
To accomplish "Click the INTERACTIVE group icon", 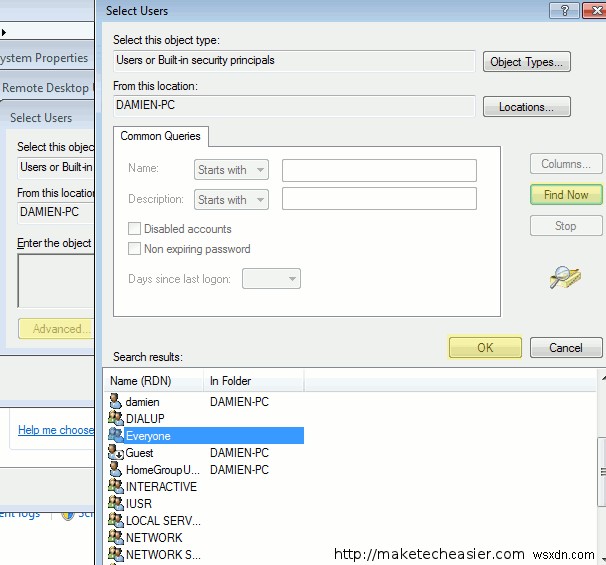I will 116,486.
